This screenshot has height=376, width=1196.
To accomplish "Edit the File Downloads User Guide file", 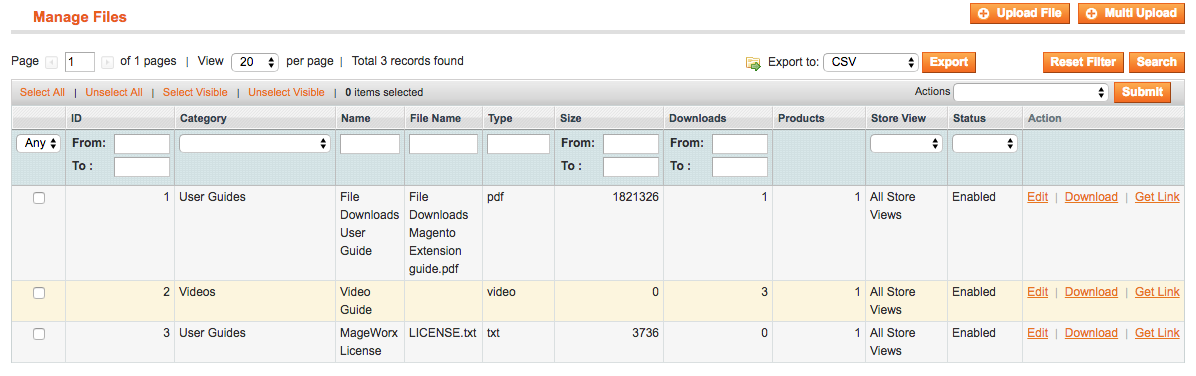I will 1037,197.
